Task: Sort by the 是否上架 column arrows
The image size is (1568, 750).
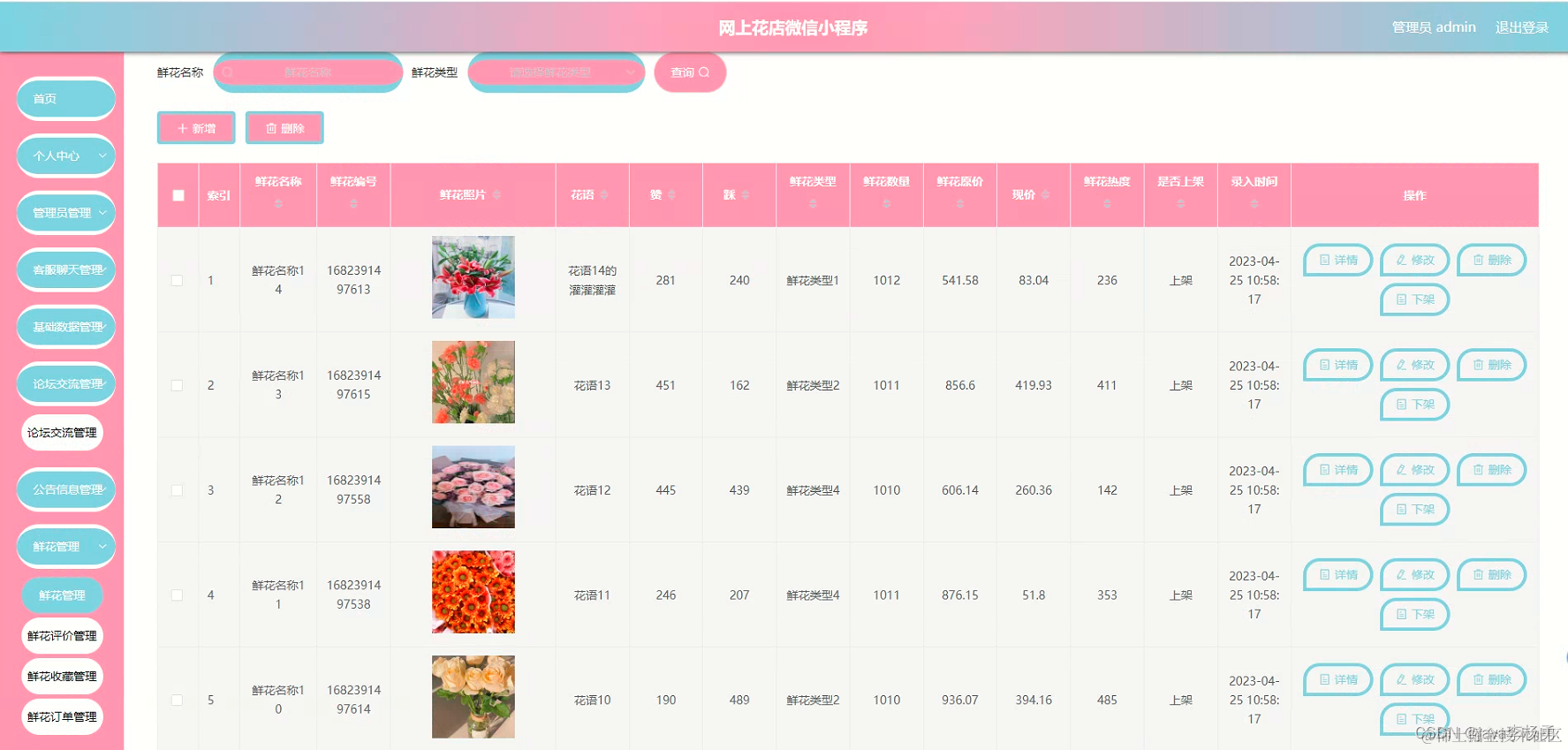Action: (1181, 203)
